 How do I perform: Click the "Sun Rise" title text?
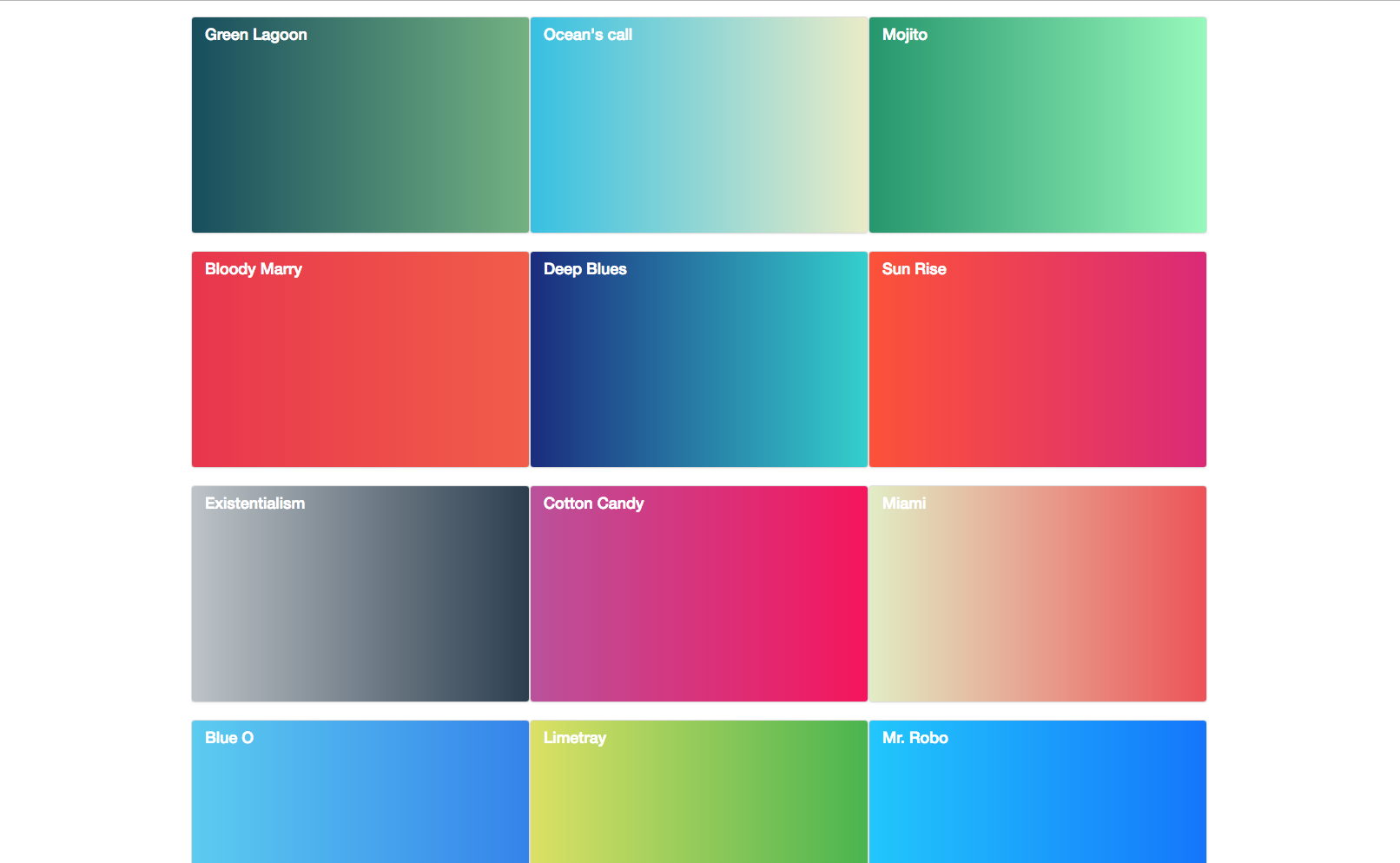(915, 269)
